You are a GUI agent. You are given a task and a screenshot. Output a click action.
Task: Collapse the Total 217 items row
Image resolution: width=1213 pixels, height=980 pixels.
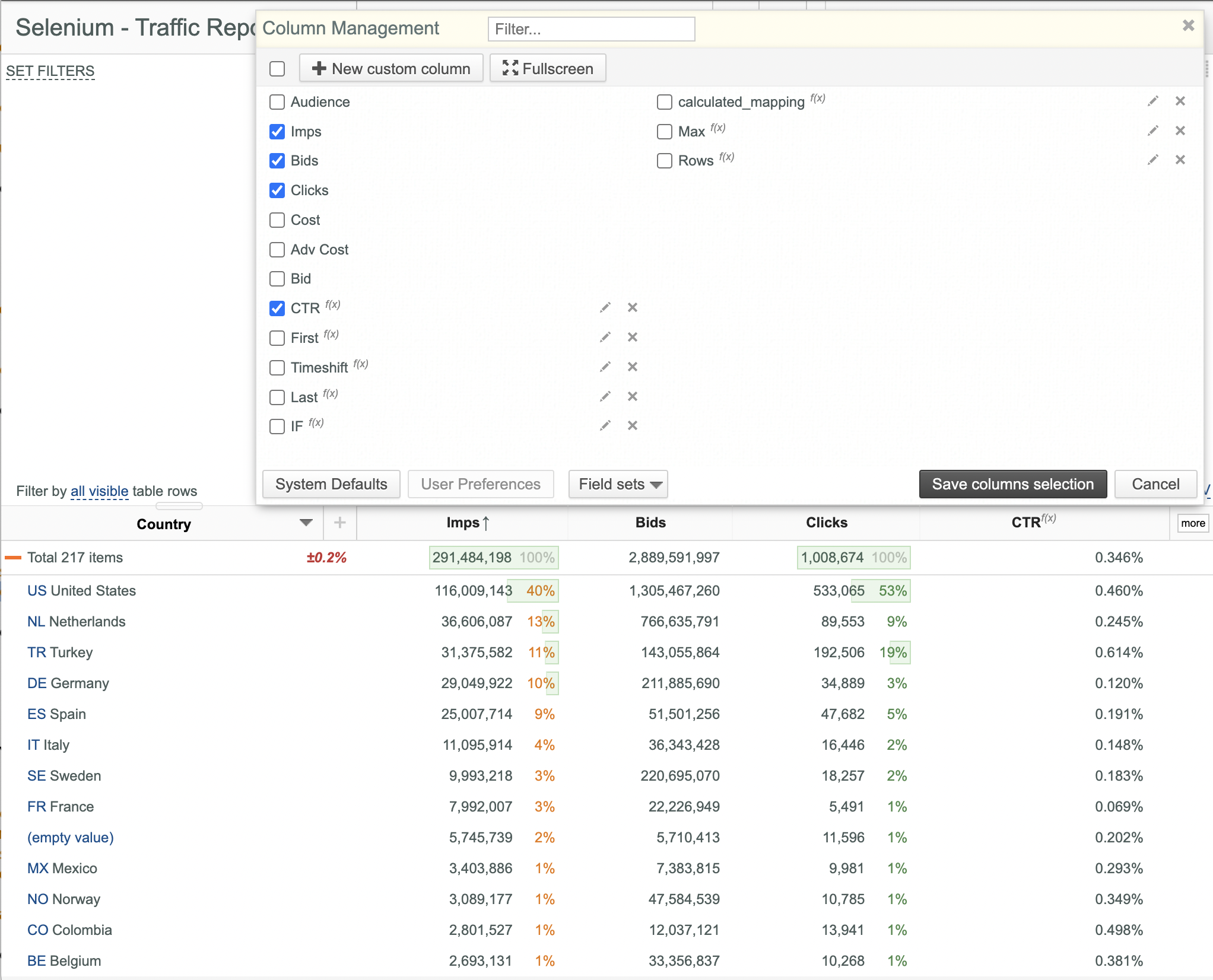click(x=13, y=558)
